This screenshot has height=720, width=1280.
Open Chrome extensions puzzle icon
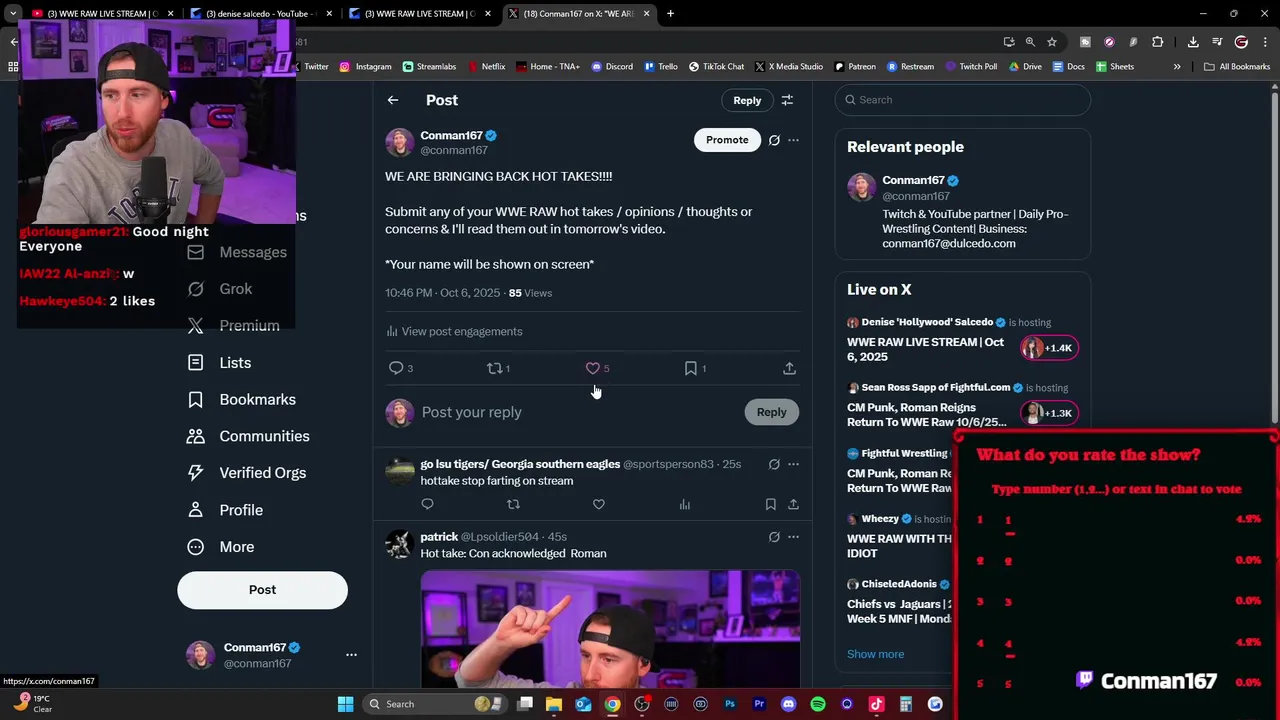click(1157, 42)
